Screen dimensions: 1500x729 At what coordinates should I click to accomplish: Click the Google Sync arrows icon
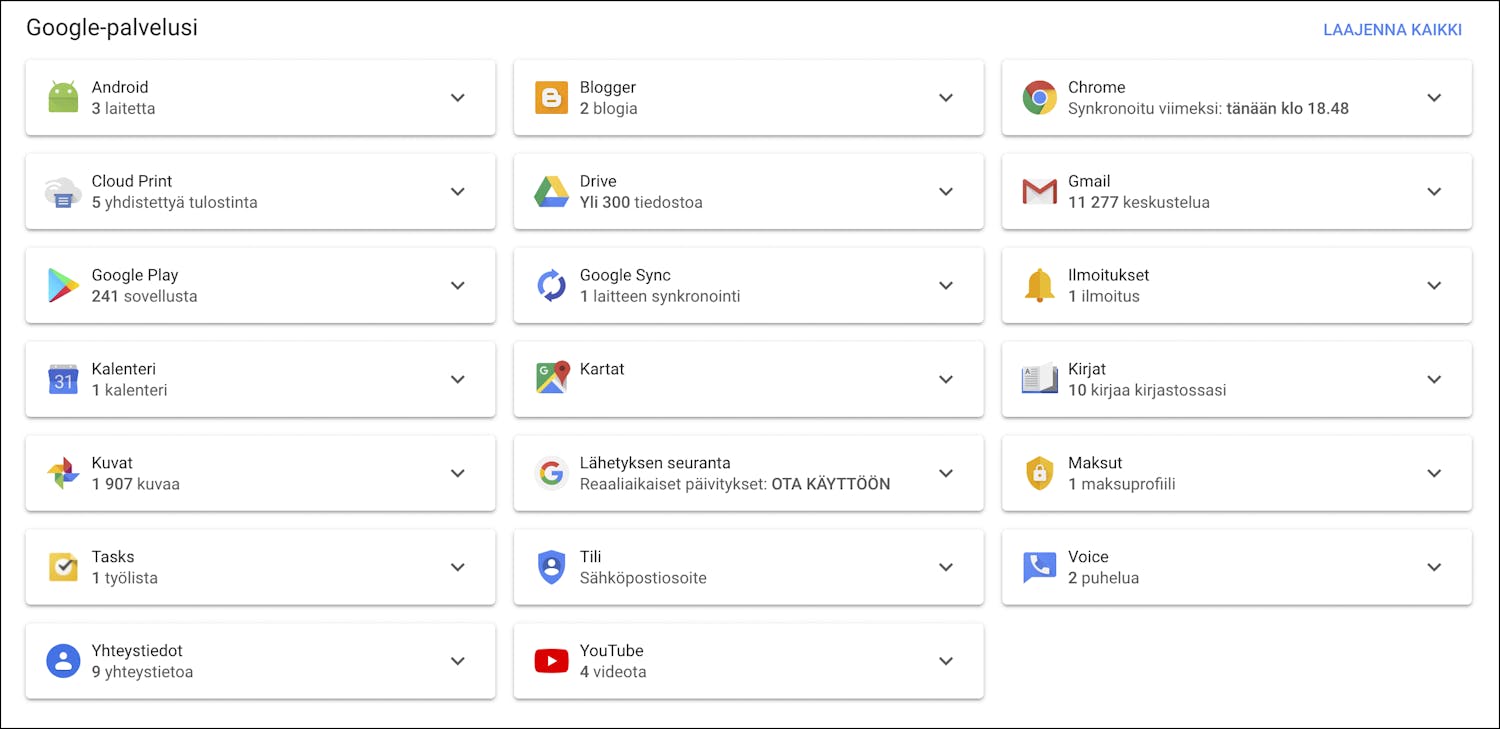tap(551, 286)
